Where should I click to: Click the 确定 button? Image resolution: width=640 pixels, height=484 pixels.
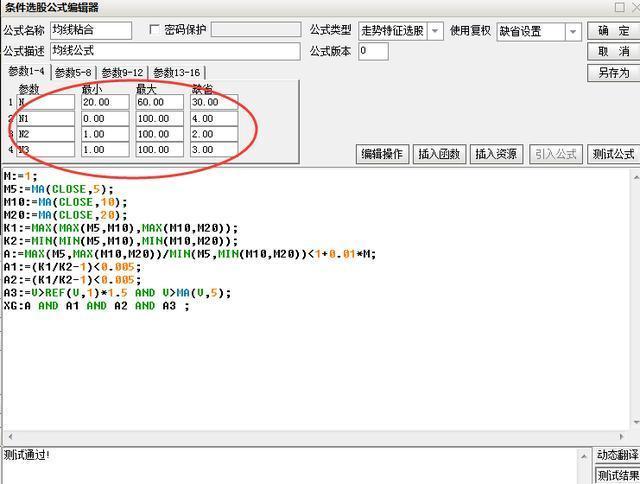pyautogui.click(x=613, y=31)
